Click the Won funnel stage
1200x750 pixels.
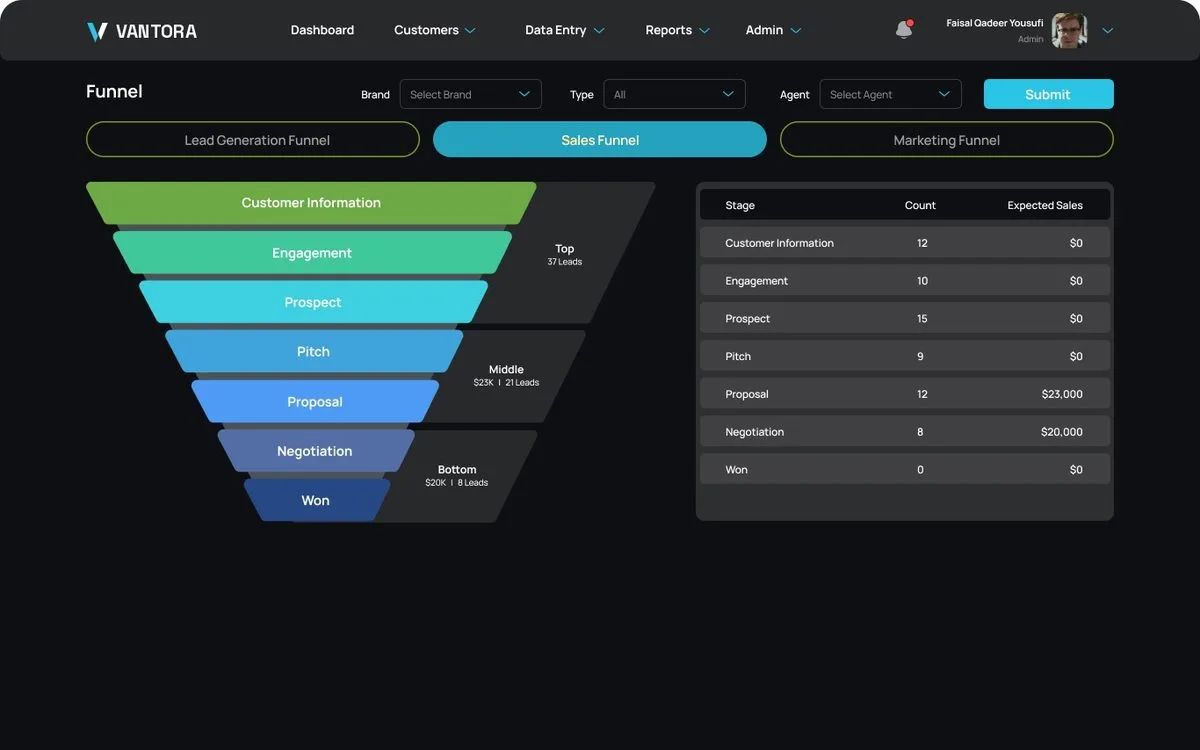[316, 501]
